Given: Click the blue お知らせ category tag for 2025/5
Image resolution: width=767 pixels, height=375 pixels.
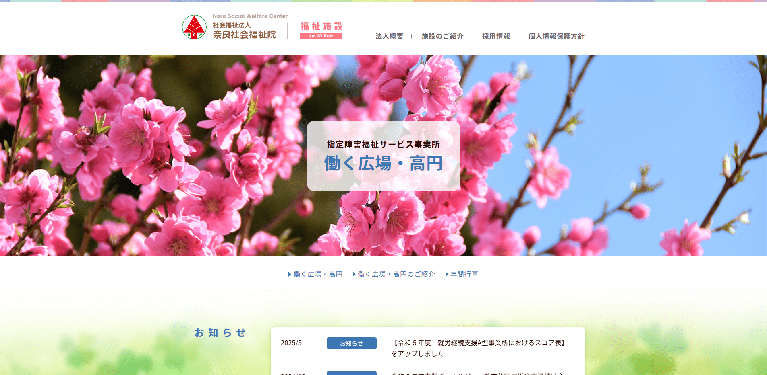Looking at the screenshot, I should [352, 343].
